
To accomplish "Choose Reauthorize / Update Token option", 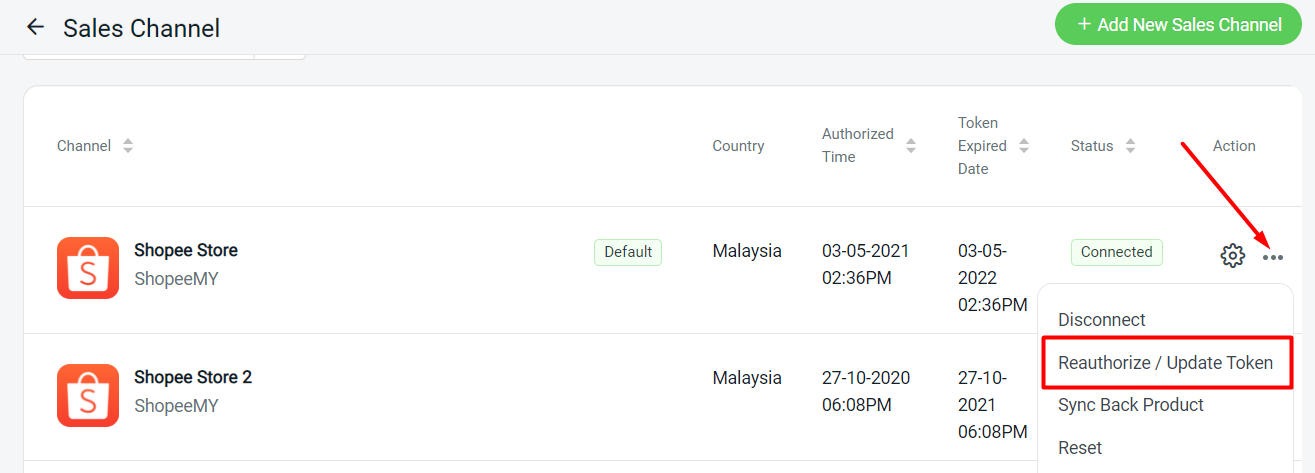I will tap(1166, 362).
